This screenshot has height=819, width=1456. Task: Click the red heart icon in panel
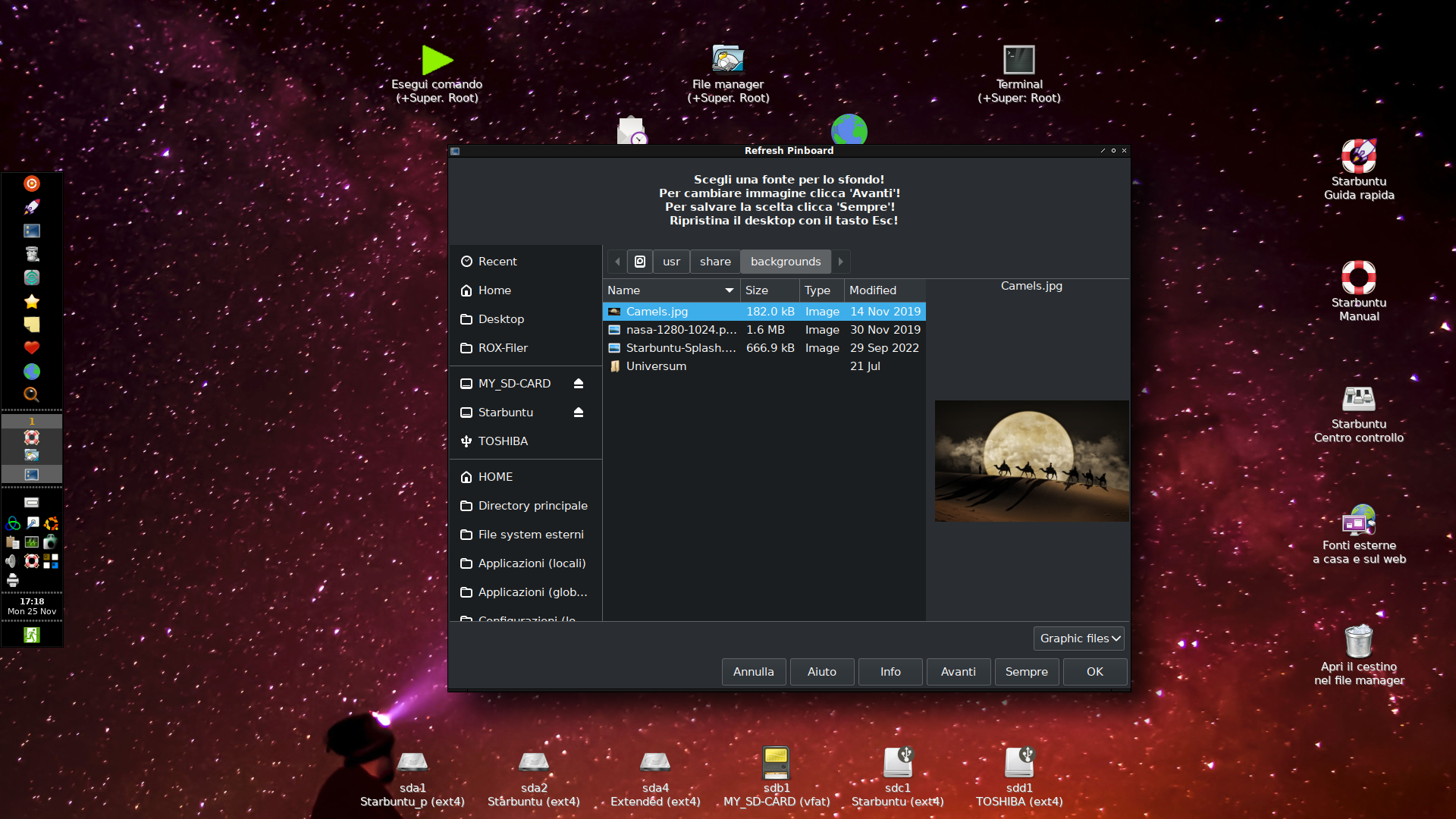click(32, 348)
